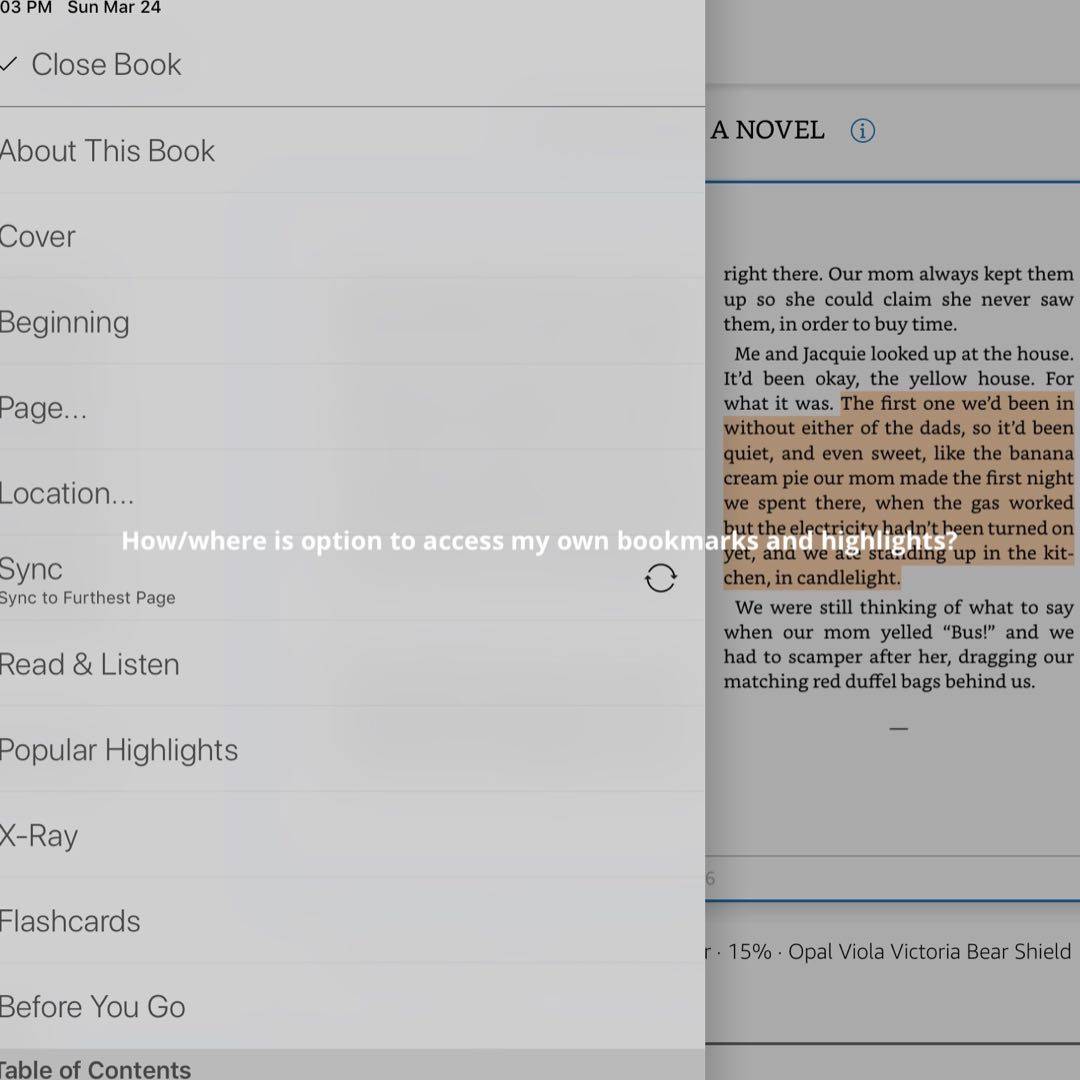Tap the A NOVEL title heading
This screenshot has height=1080, width=1080.
tap(767, 130)
